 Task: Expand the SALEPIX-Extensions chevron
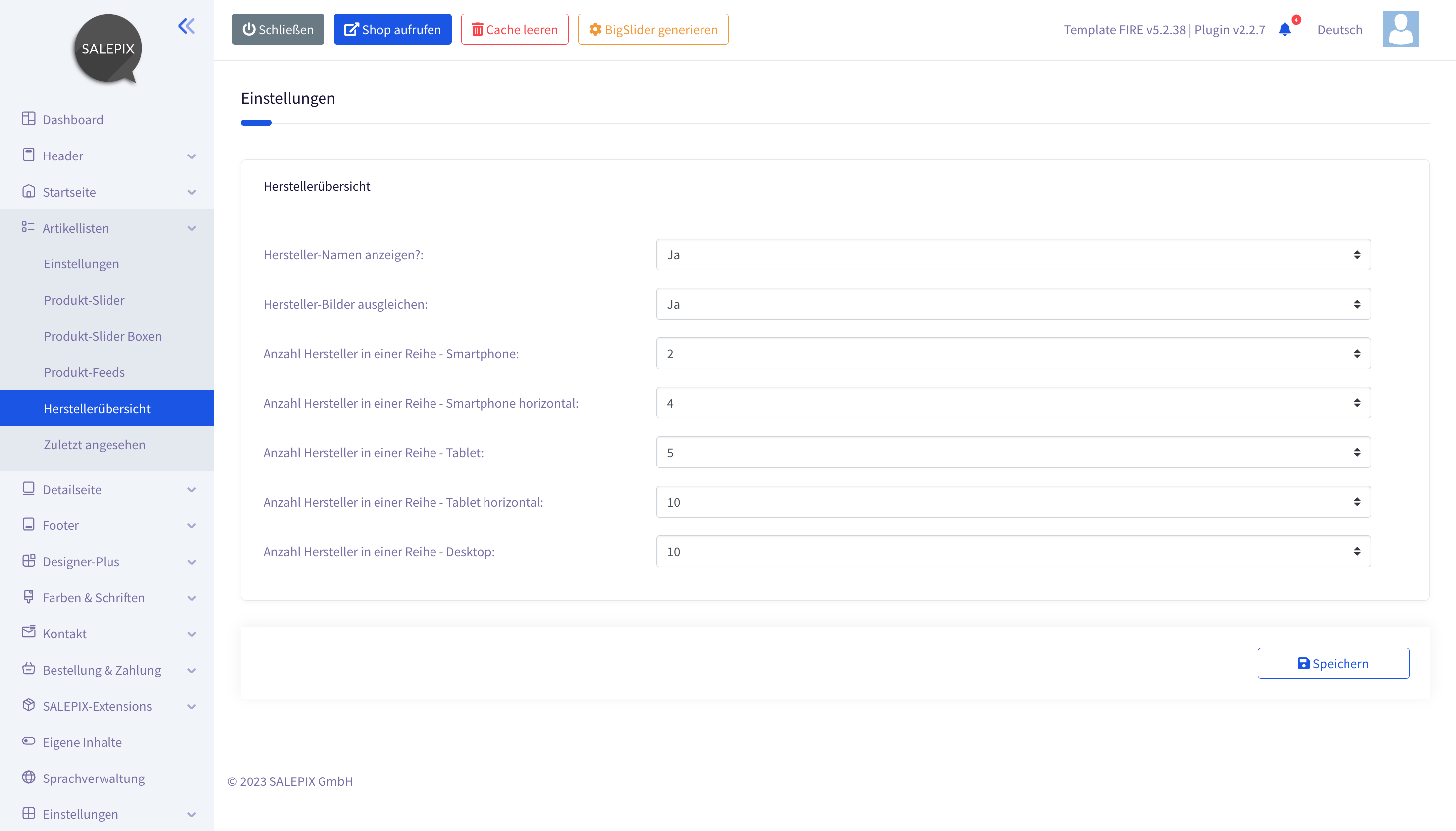[x=192, y=707]
